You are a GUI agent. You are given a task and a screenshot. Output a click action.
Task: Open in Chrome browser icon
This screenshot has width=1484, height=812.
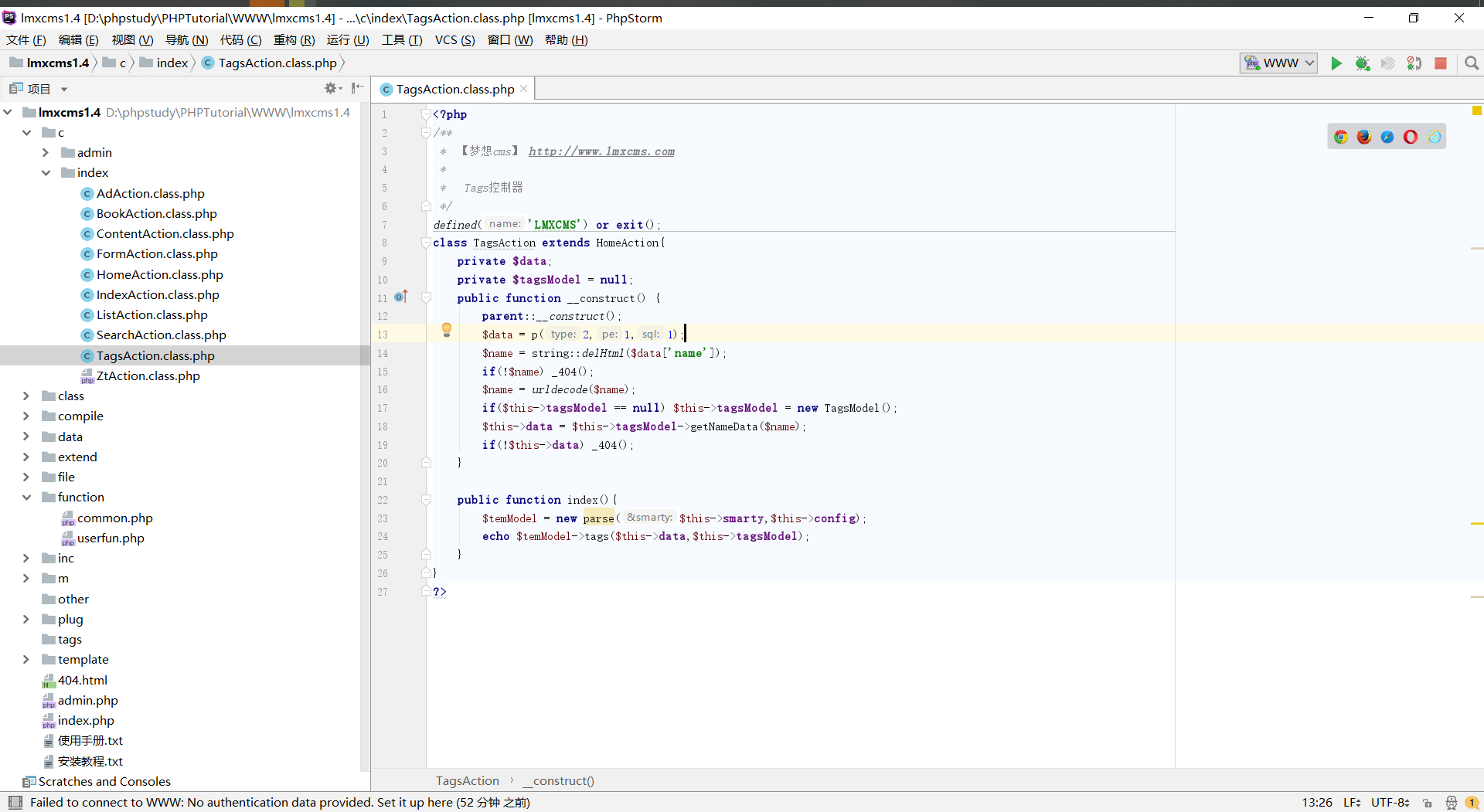pos(1341,137)
